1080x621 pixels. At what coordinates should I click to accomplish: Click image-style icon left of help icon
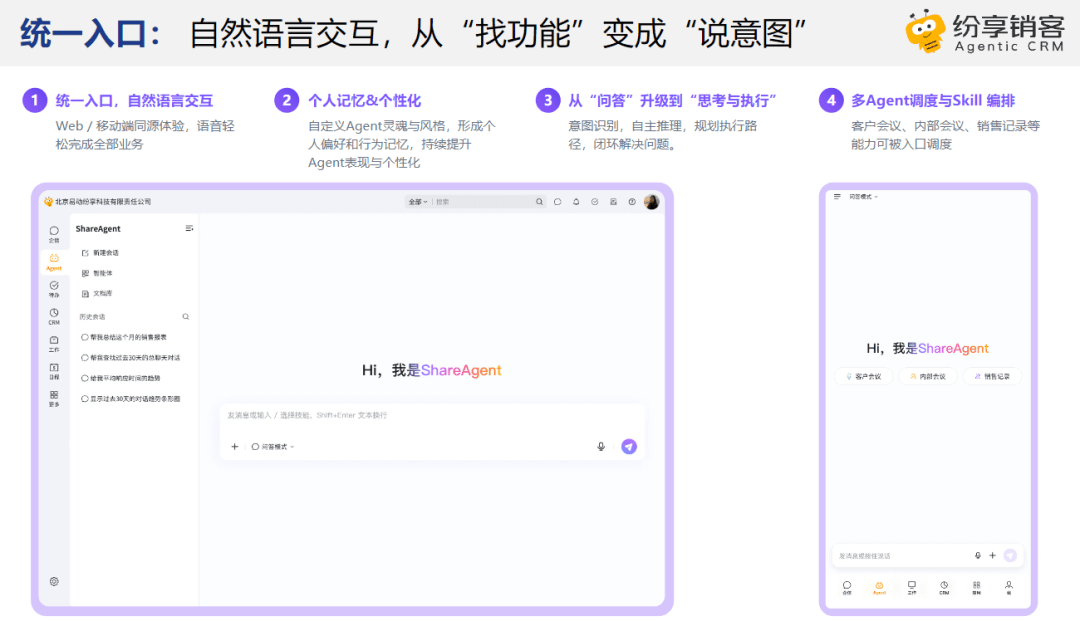click(613, 202)
